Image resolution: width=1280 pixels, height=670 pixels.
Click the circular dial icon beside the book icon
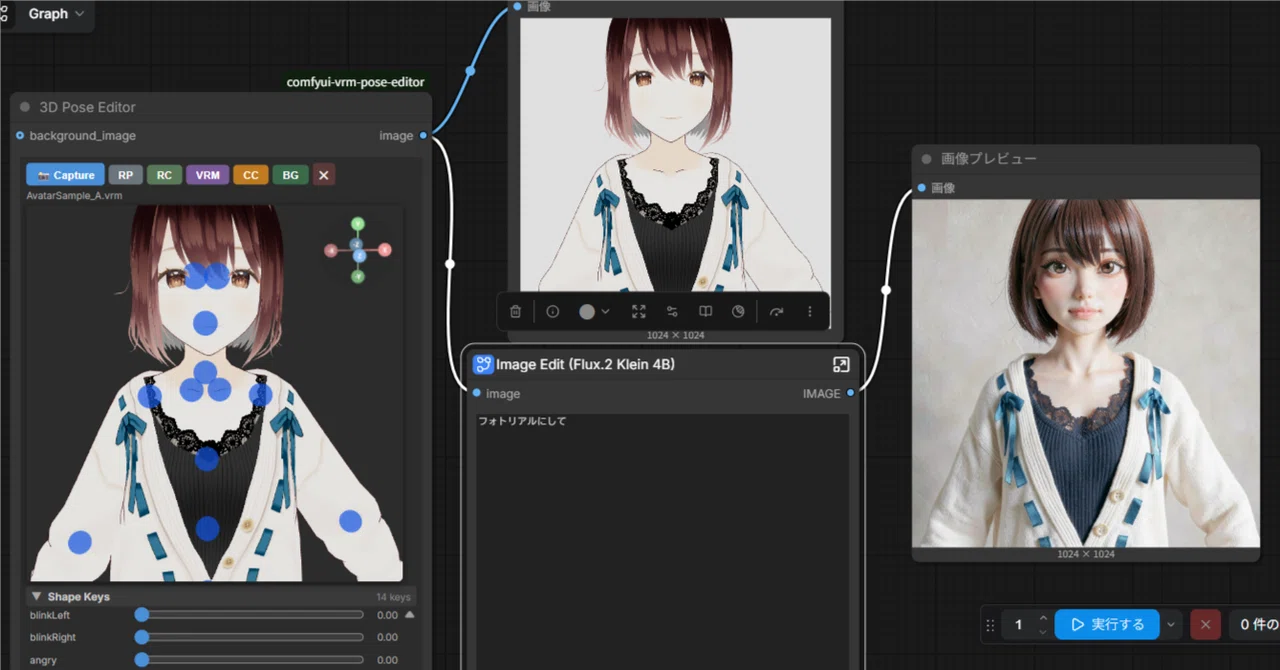click(738, 311)
